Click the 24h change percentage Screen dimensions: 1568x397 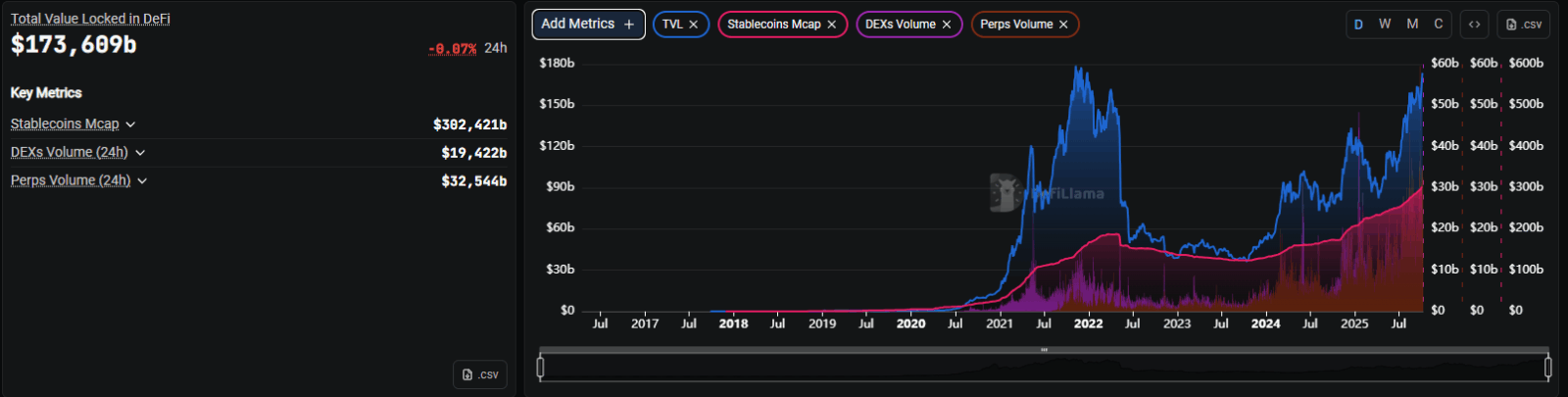point(452,48)
